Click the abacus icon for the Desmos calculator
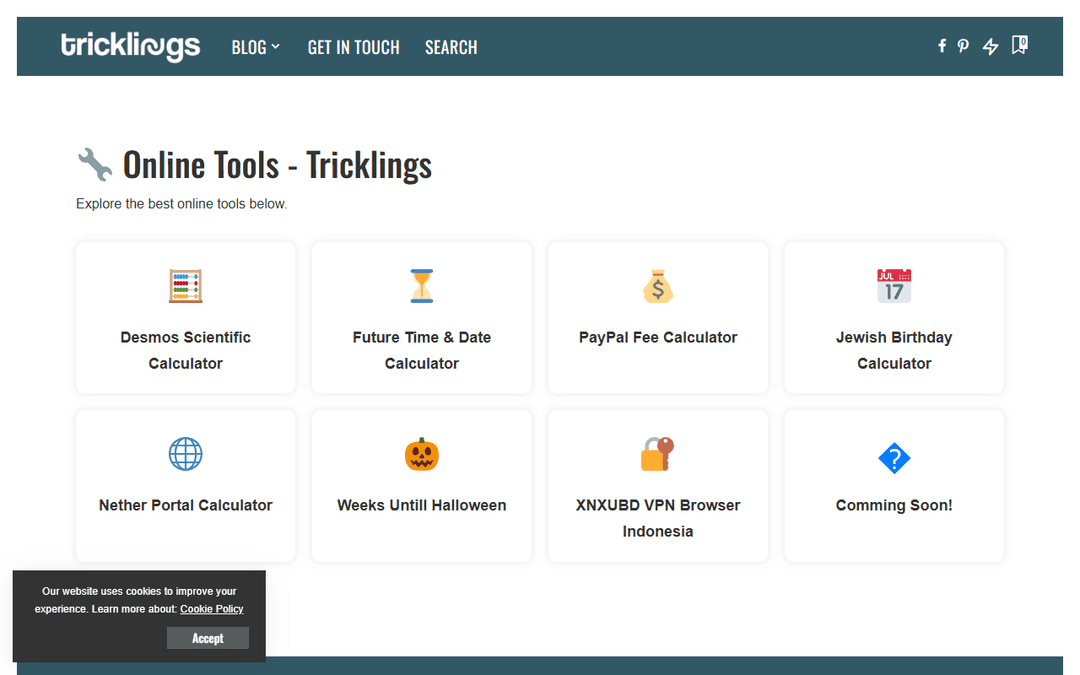 tap(185, 286)
